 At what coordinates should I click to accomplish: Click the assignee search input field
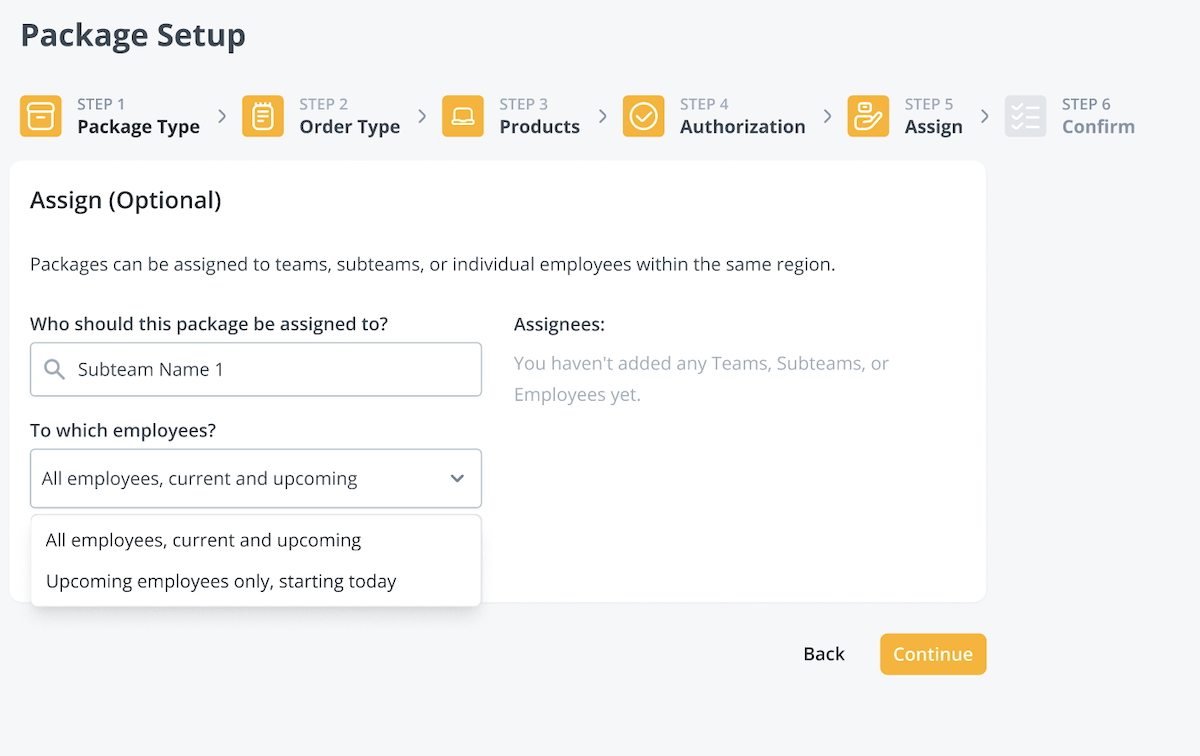270,370
